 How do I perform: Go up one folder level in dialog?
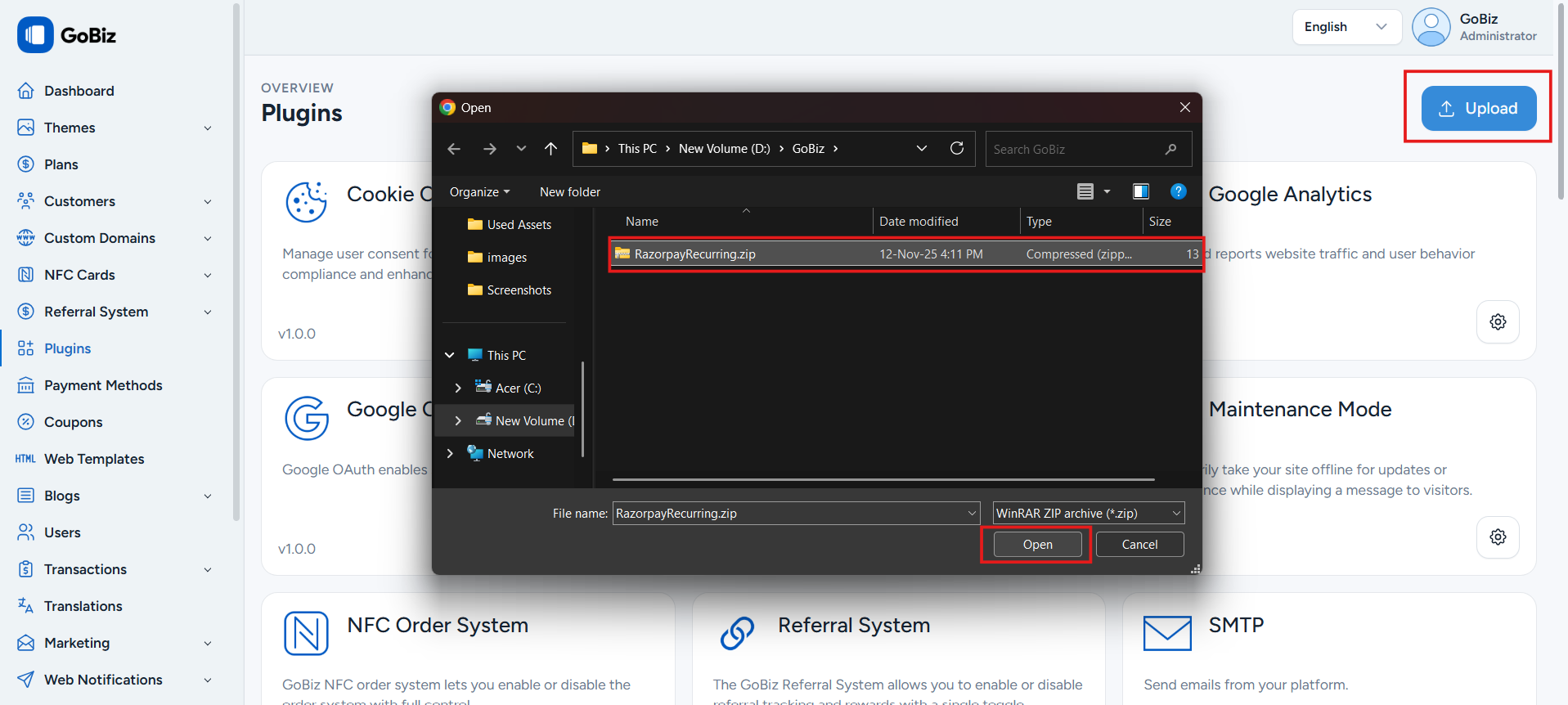[x=551, y=149]
